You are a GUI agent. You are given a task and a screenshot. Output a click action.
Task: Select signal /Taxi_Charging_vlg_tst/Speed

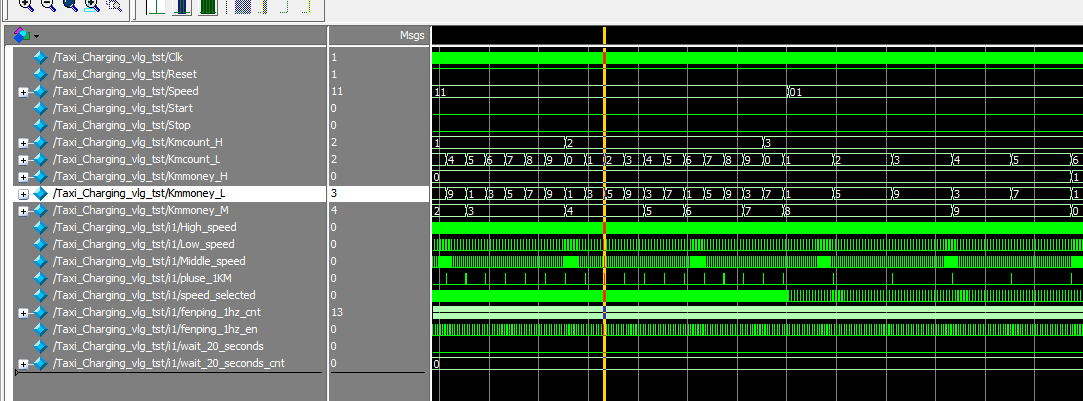[x=125, y=91]
